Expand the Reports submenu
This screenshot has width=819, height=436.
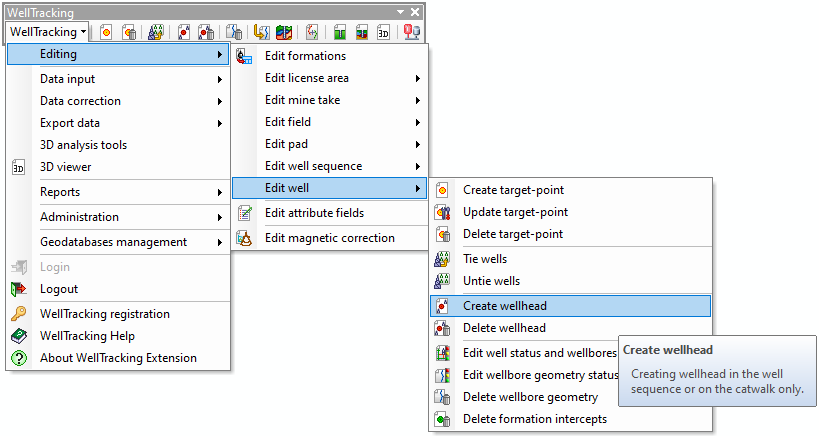pyautogui.click(x=118, y=192)
